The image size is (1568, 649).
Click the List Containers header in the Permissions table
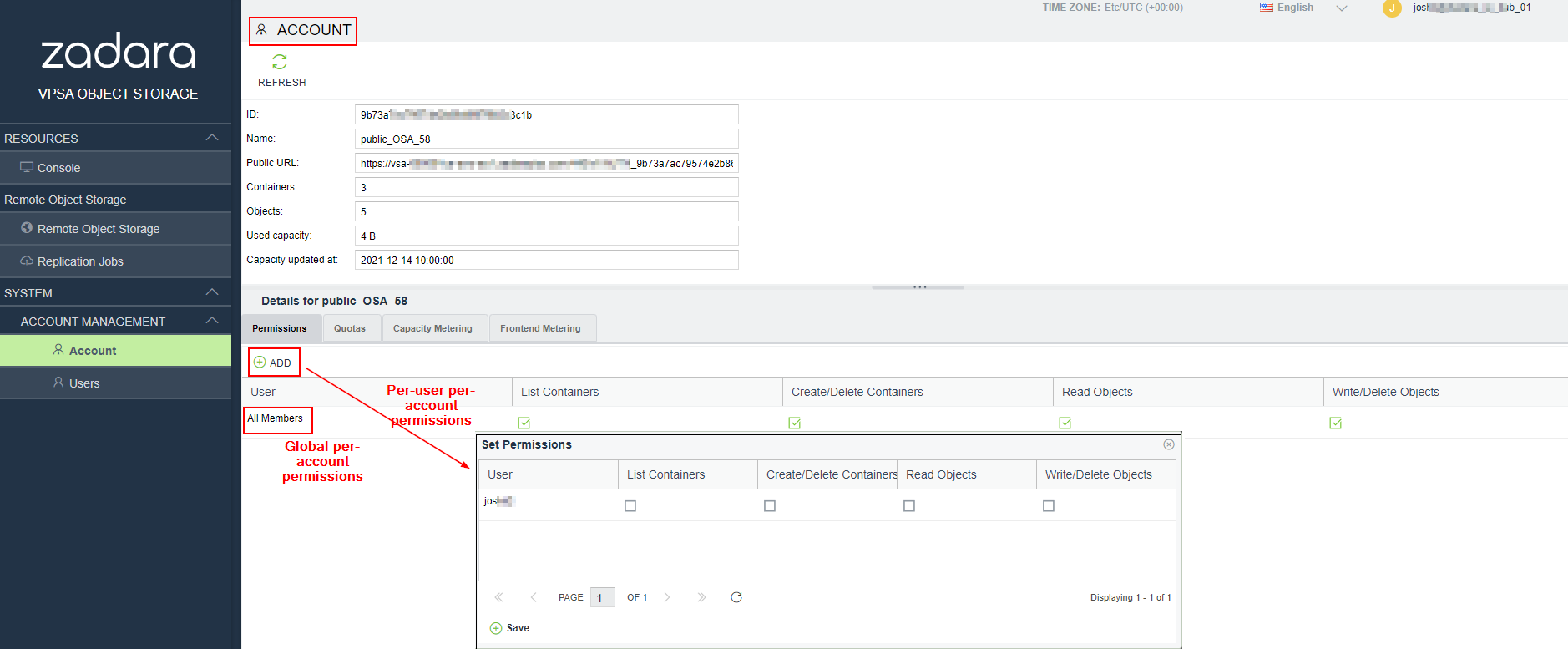point(647,392)
